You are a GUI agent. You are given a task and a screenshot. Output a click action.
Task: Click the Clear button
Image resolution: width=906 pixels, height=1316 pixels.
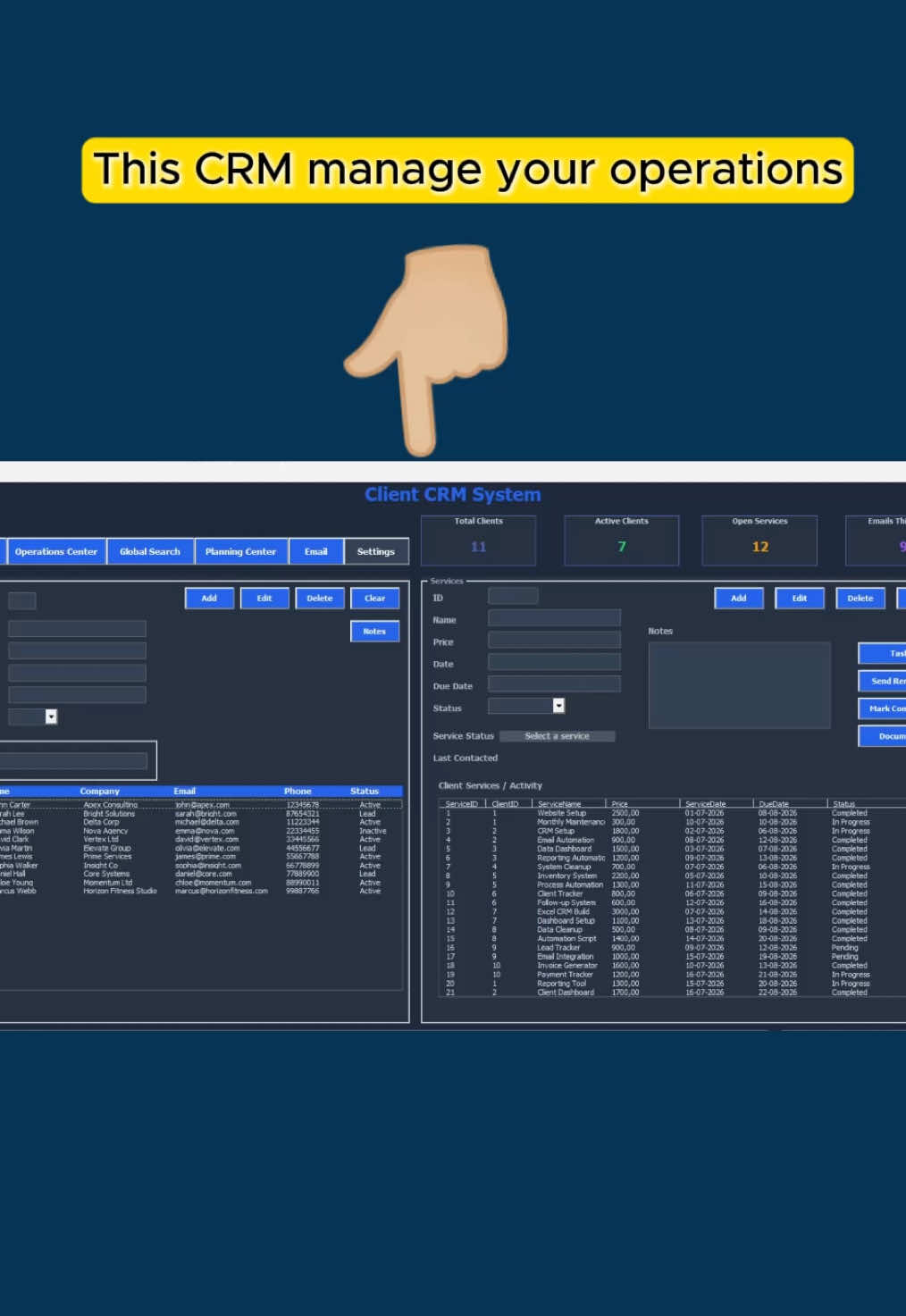(375, 599)
